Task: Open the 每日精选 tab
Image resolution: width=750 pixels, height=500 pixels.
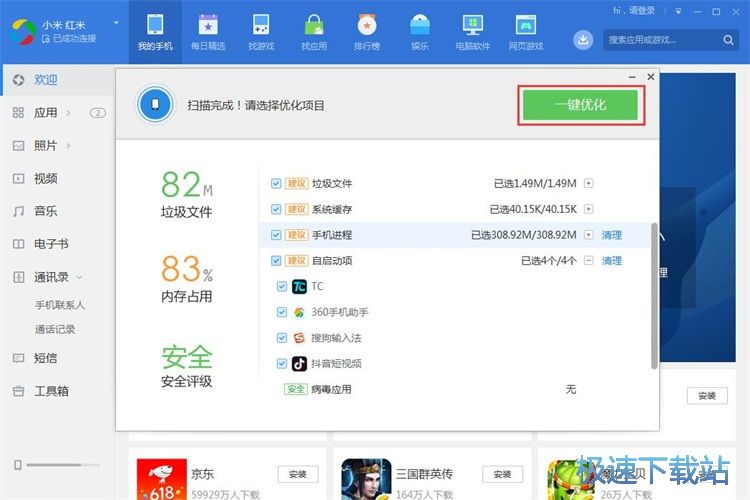Action: point(208,32)
